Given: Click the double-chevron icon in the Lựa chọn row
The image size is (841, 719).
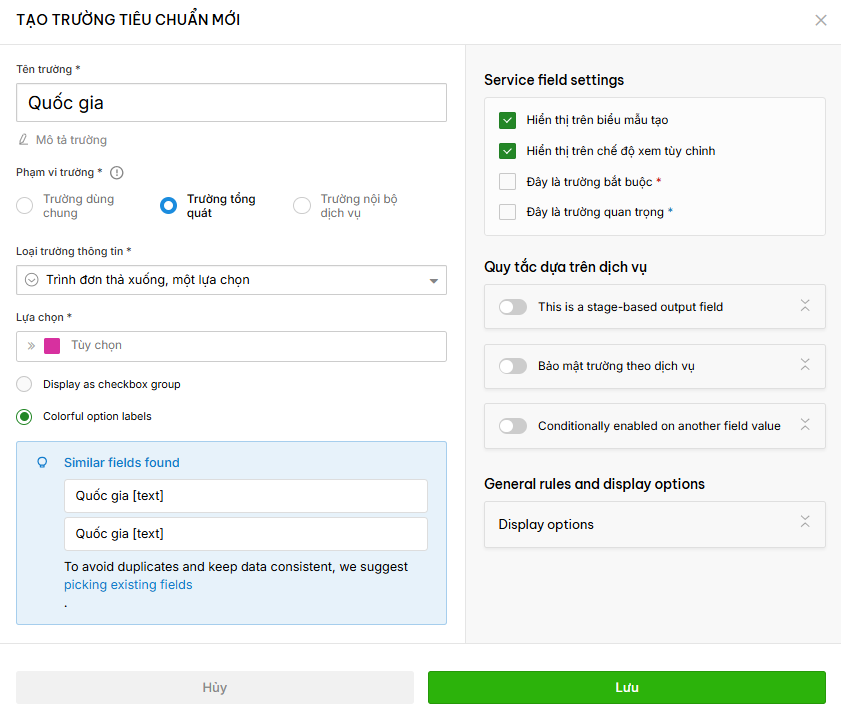Looking at the screenshot, I should point(31,346).
